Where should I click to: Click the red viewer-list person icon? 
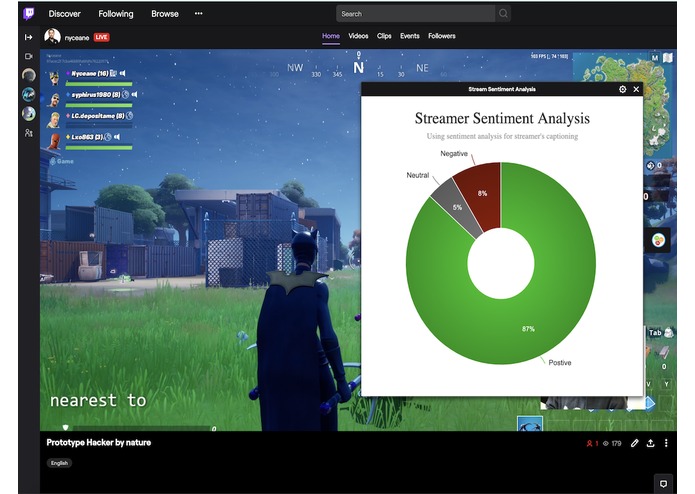tap(590, 443)
